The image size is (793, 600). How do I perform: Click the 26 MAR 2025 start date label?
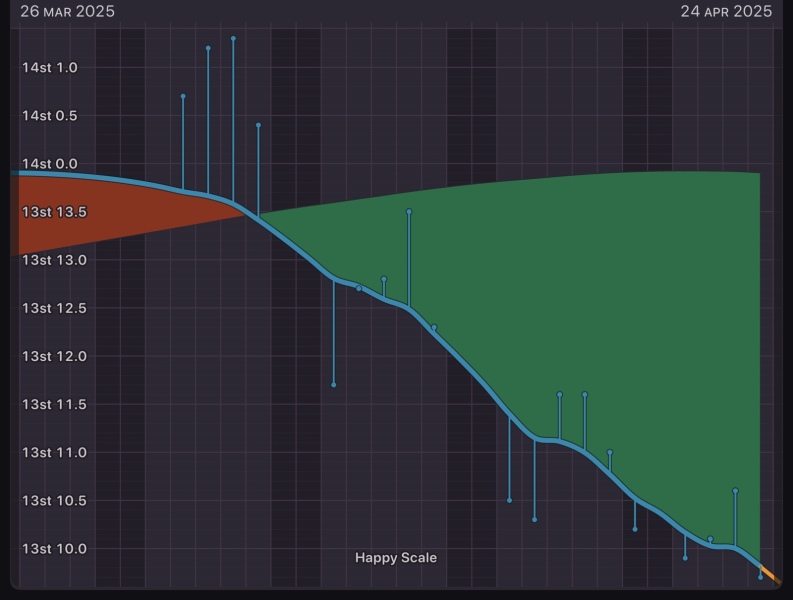point(68,12)
